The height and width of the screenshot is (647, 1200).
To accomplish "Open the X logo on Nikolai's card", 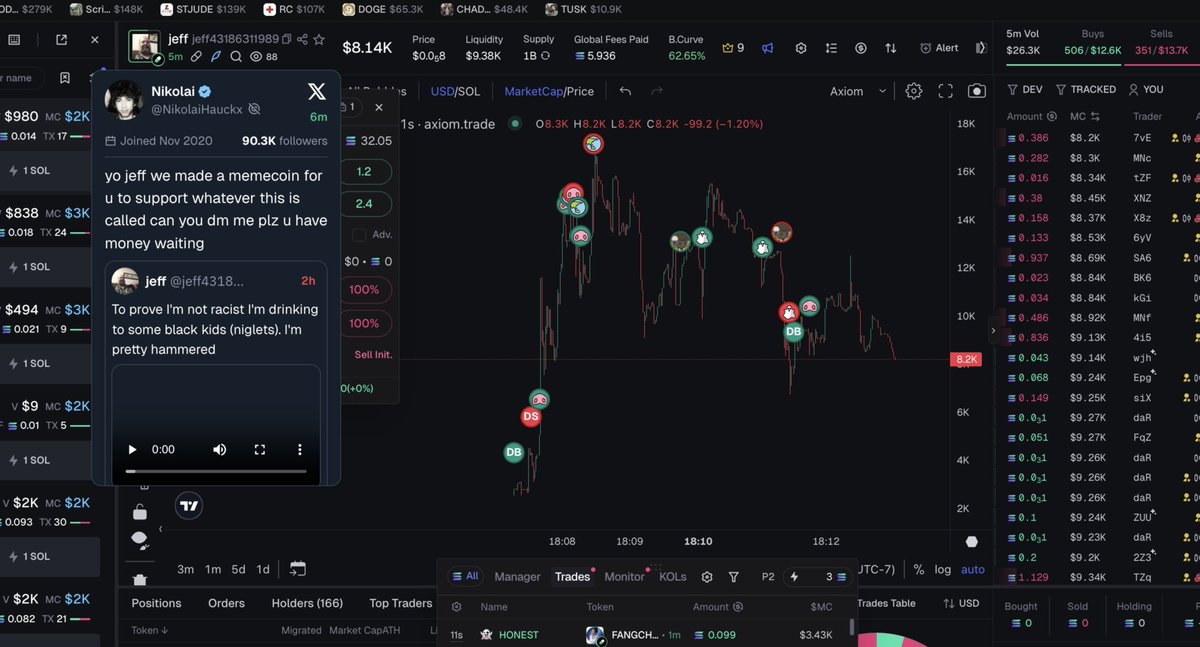I will [316, 92].
